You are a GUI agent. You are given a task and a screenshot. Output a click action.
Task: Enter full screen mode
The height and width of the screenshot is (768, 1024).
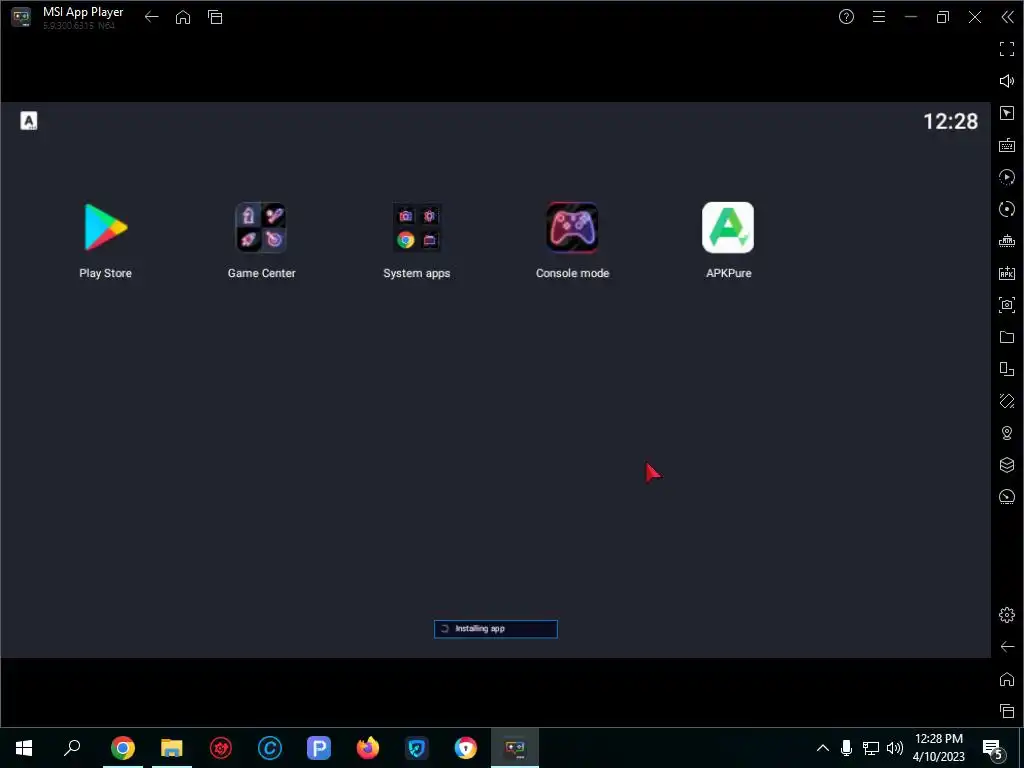pyautogui.click(x=1007, y=49)
